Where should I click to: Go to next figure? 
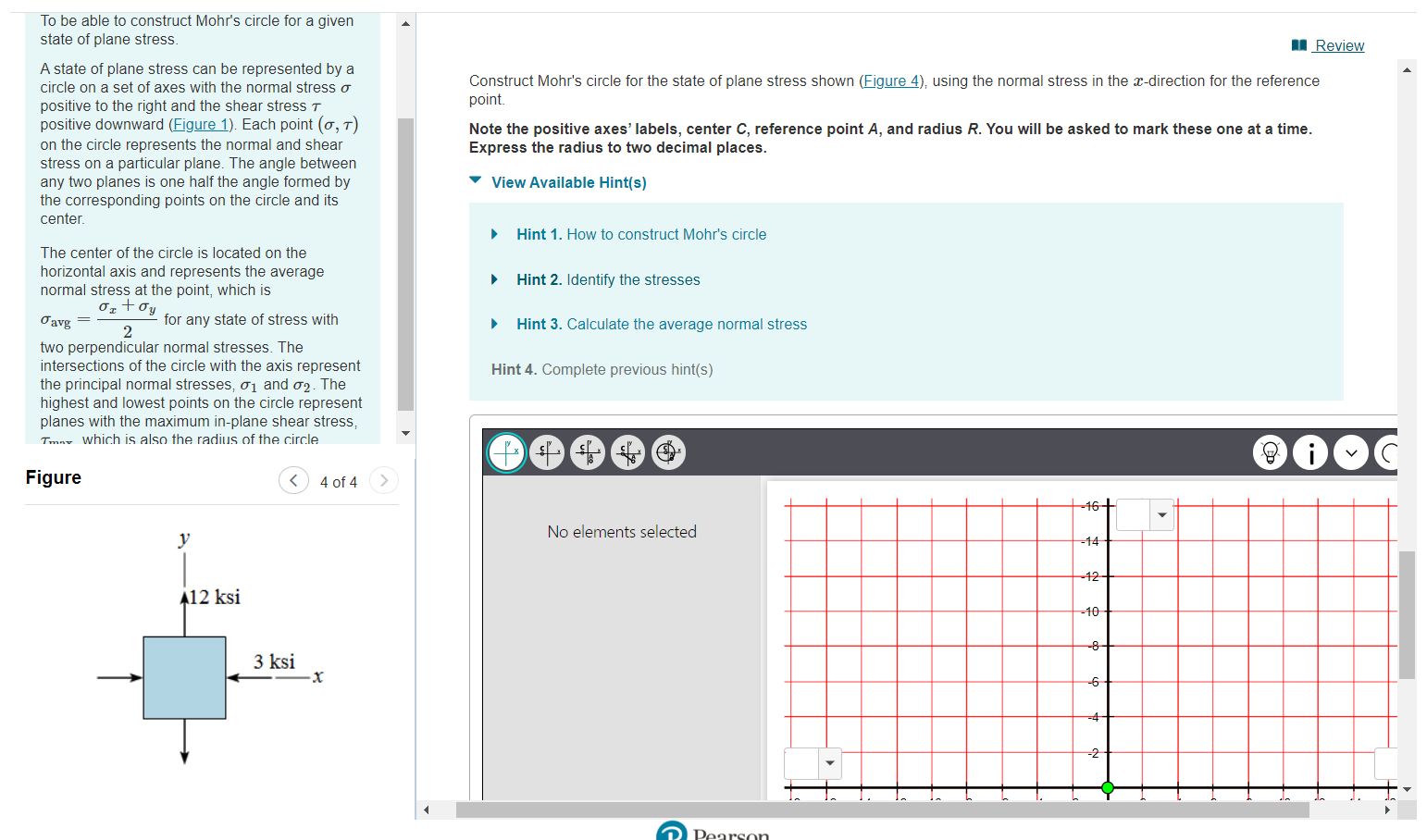(384, 480)
